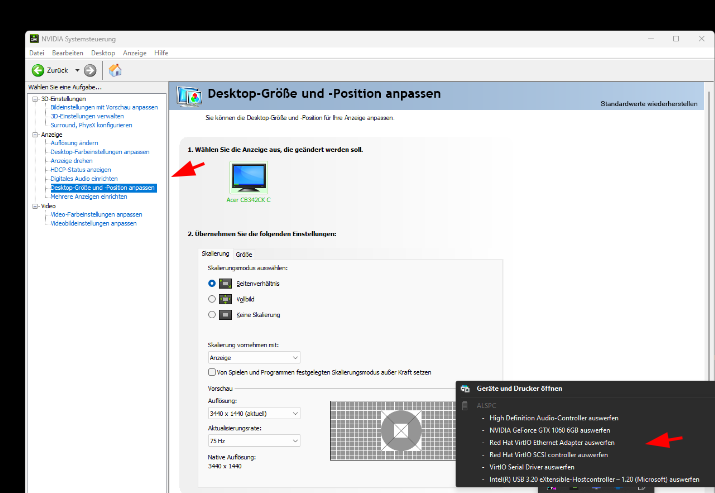Eject Red Hat VirtIO Ethernet Adapter
The width and height of the screenshot is (715, 493).
(x=552, y=442)
